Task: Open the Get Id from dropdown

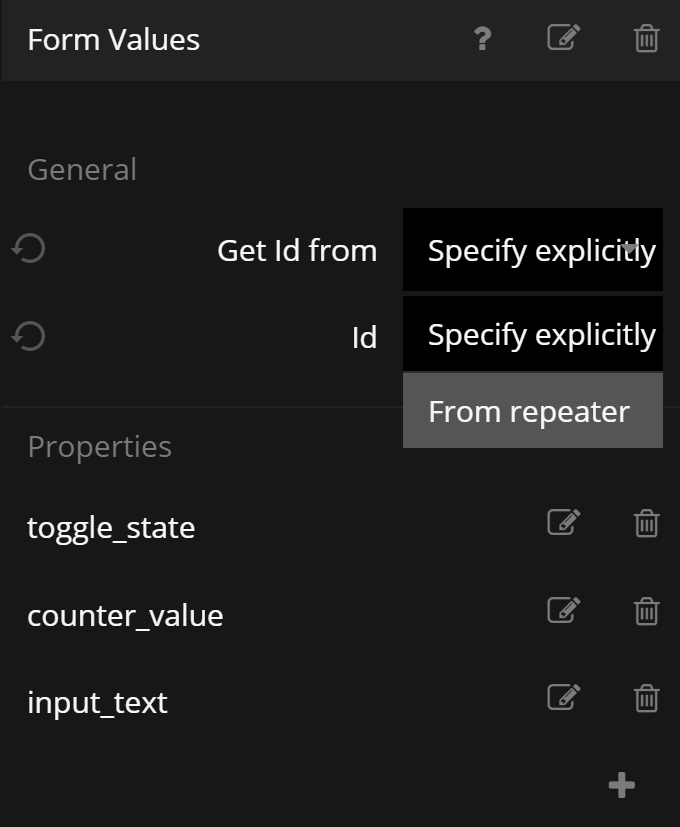Action: point(532,250)
